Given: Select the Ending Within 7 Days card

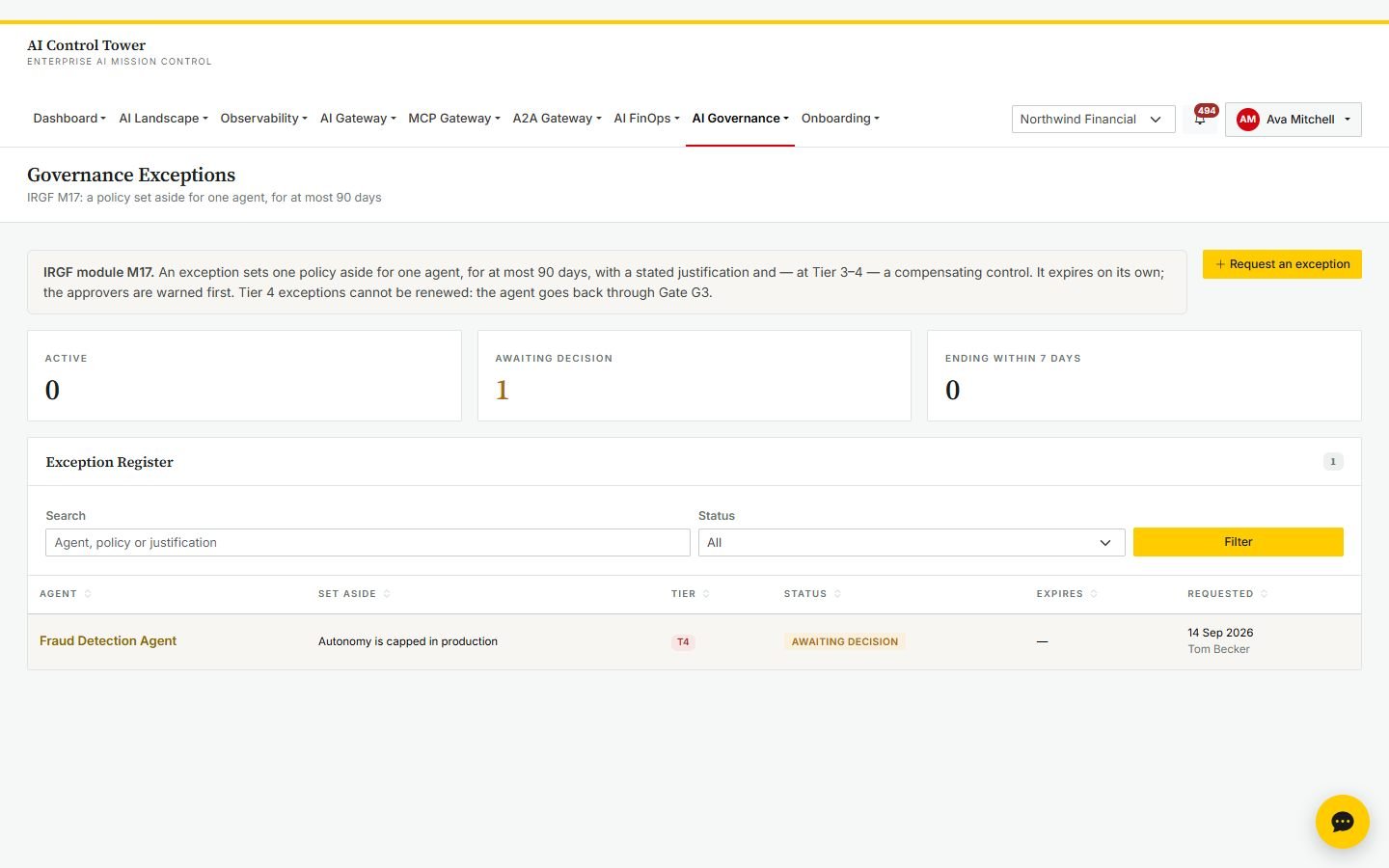Looking at the screenshot, I should point(1144,376).
